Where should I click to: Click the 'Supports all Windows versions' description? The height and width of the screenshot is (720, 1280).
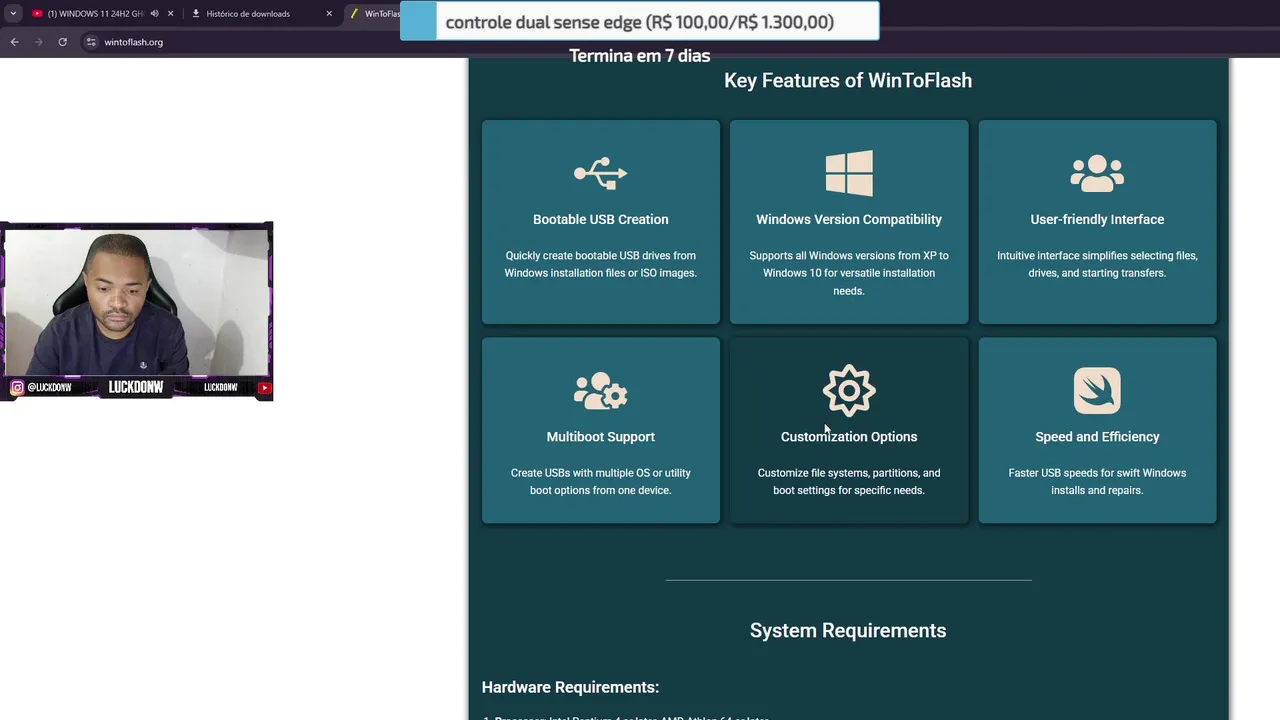click(849, 273)
